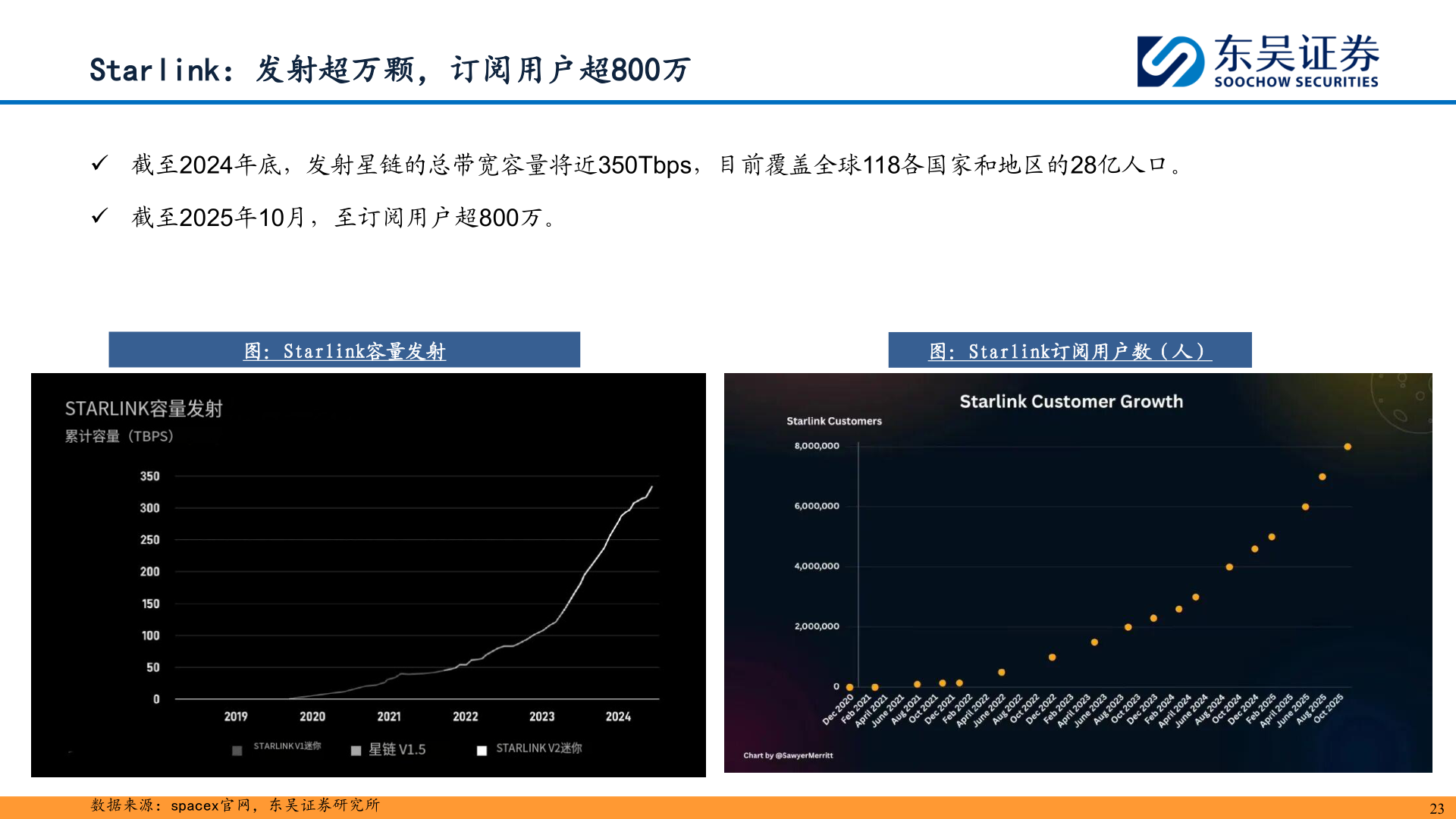Open the Chart by @SawyerMerritt credit link

point(787,755)
